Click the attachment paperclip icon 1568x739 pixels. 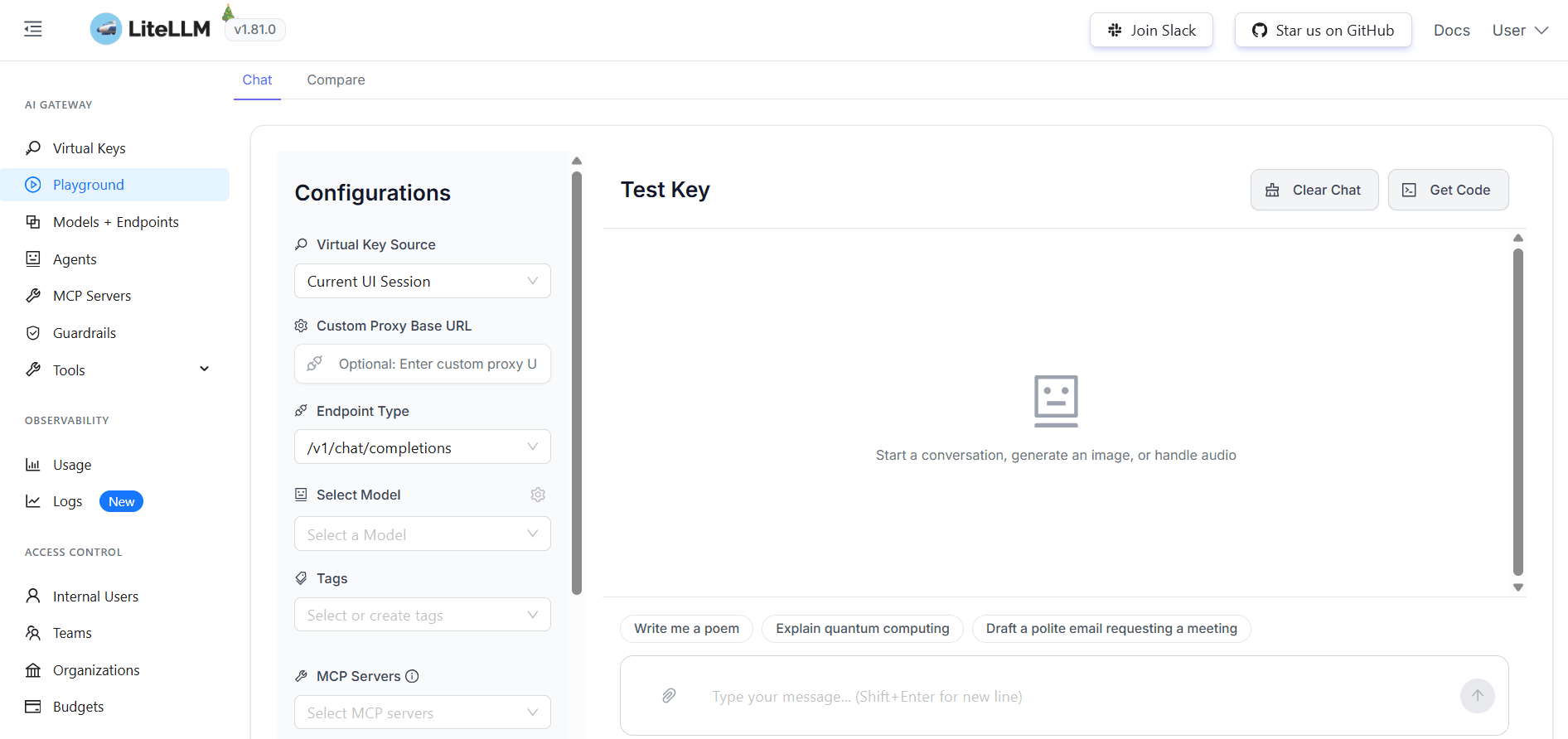point(669,696)
